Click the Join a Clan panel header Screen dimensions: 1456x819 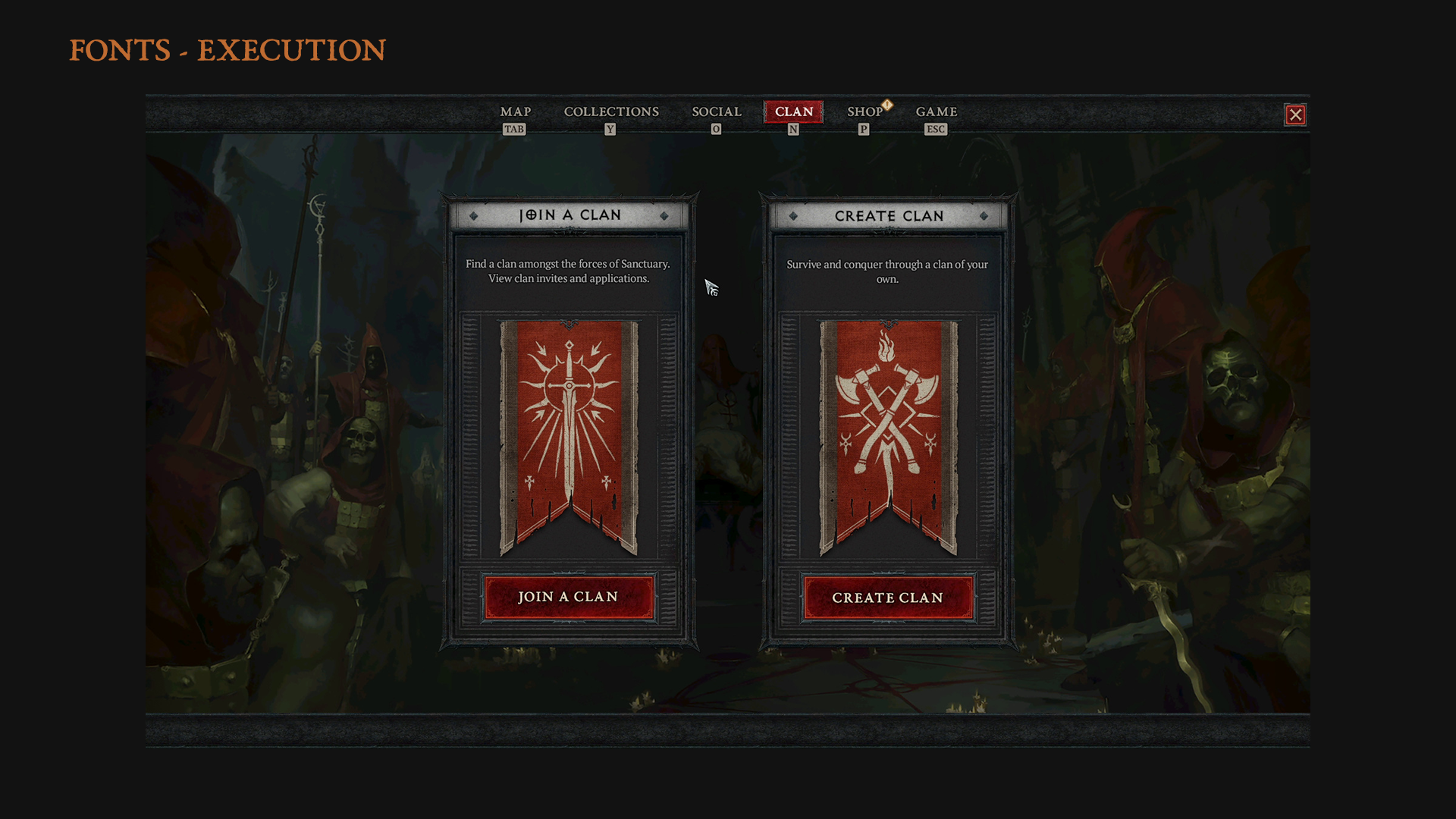tap(570, 215)
